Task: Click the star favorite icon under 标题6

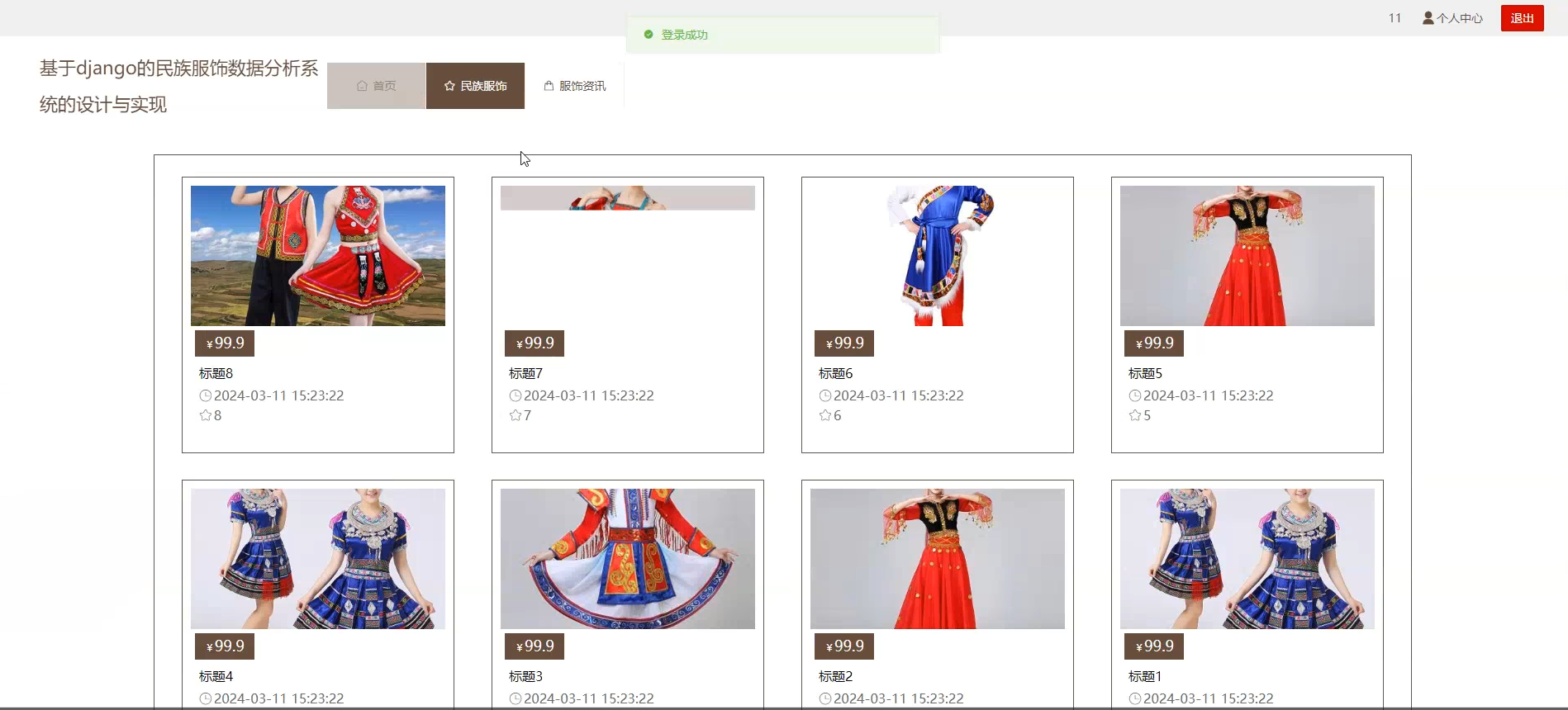Action: click(x=825, y=415)
